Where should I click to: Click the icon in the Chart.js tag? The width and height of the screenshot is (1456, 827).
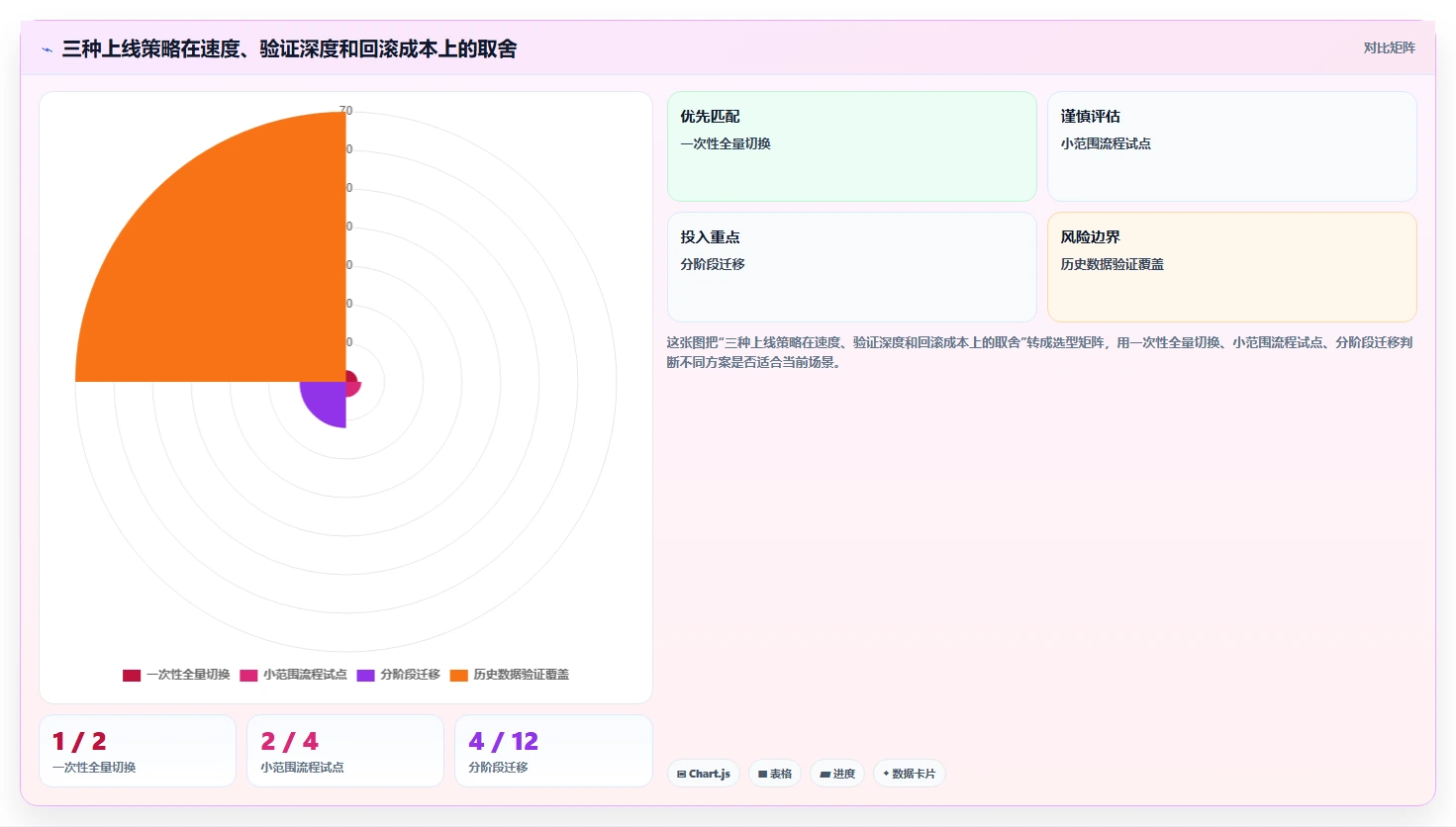681,775
